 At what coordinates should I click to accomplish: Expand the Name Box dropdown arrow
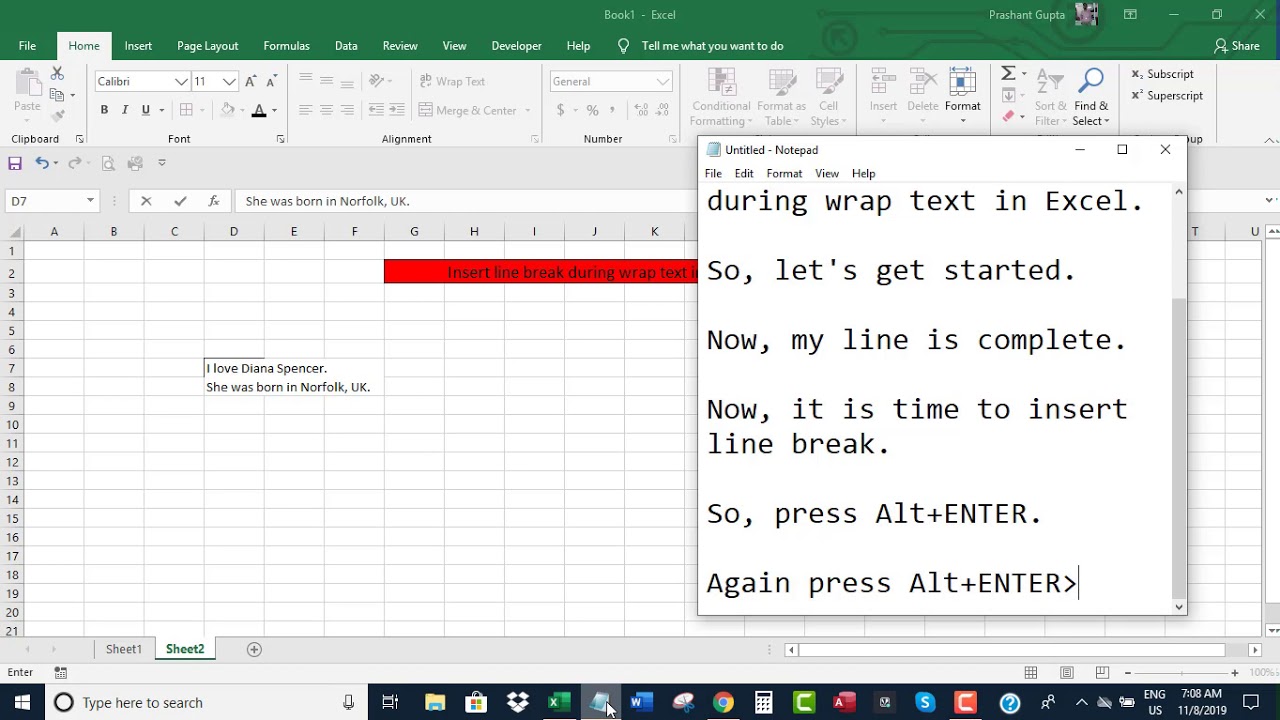[x=90, y=201]
